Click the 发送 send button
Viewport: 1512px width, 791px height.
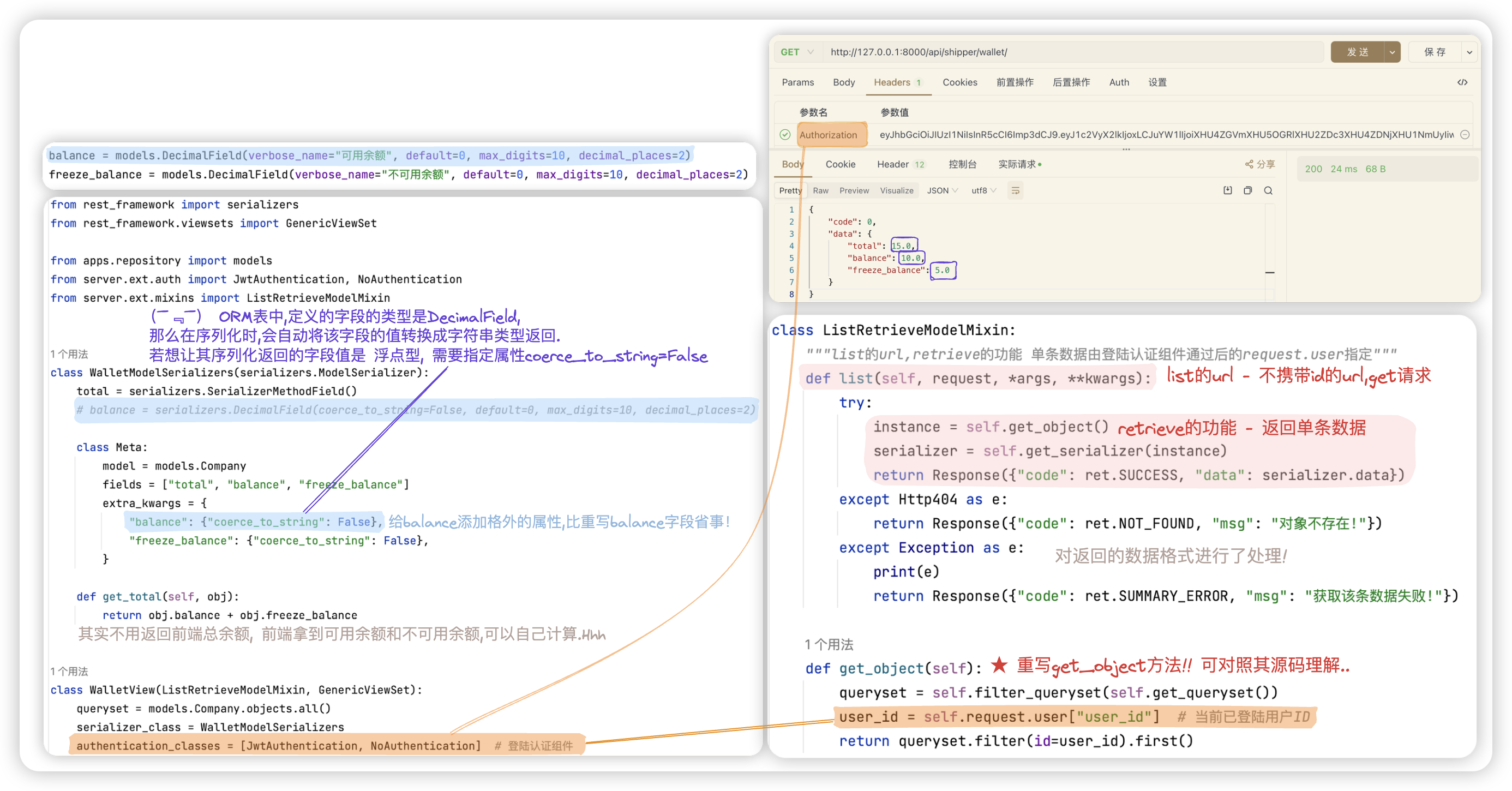tap(1357, 52)
